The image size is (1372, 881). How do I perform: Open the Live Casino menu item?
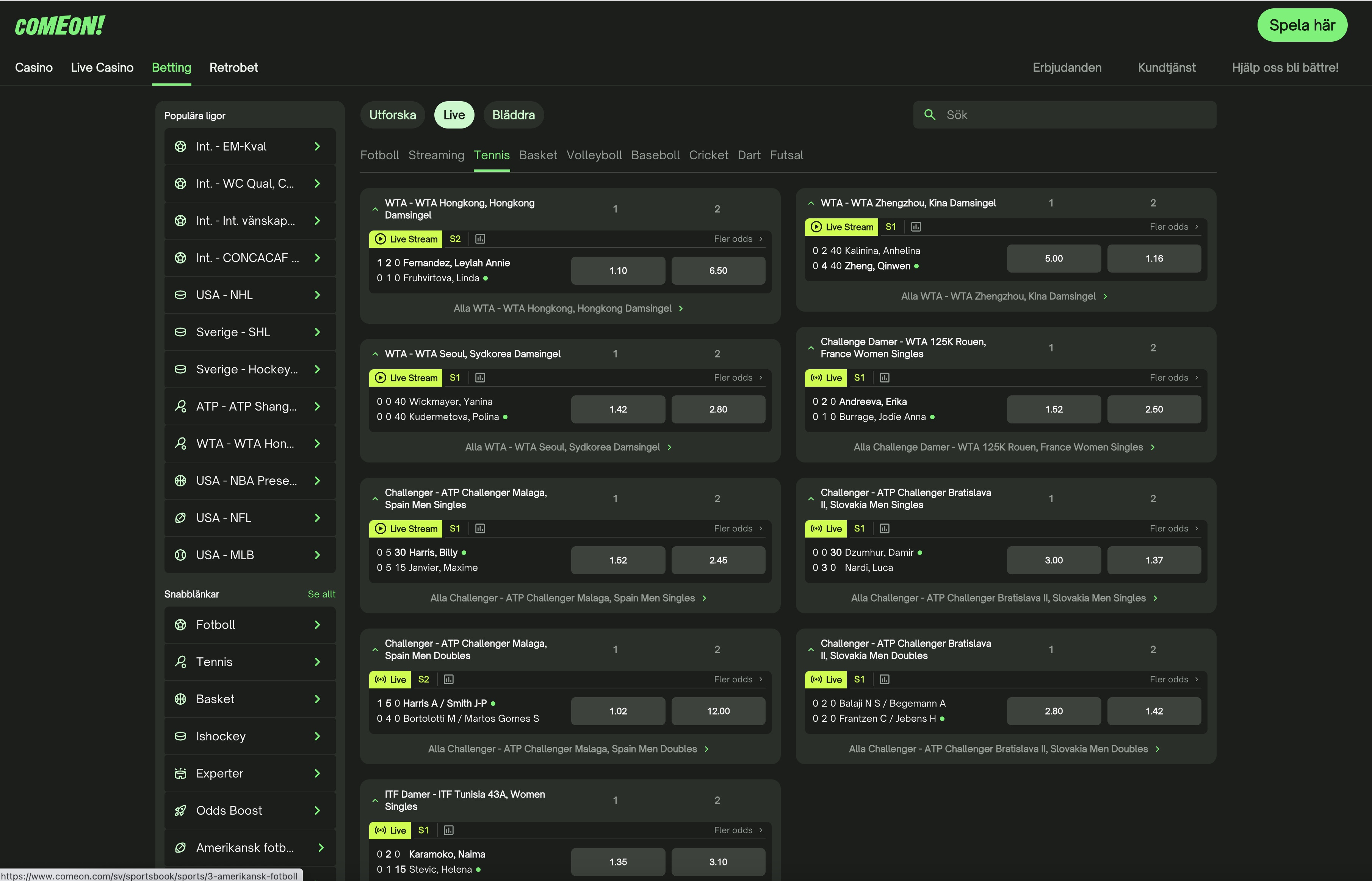point(102,67)
